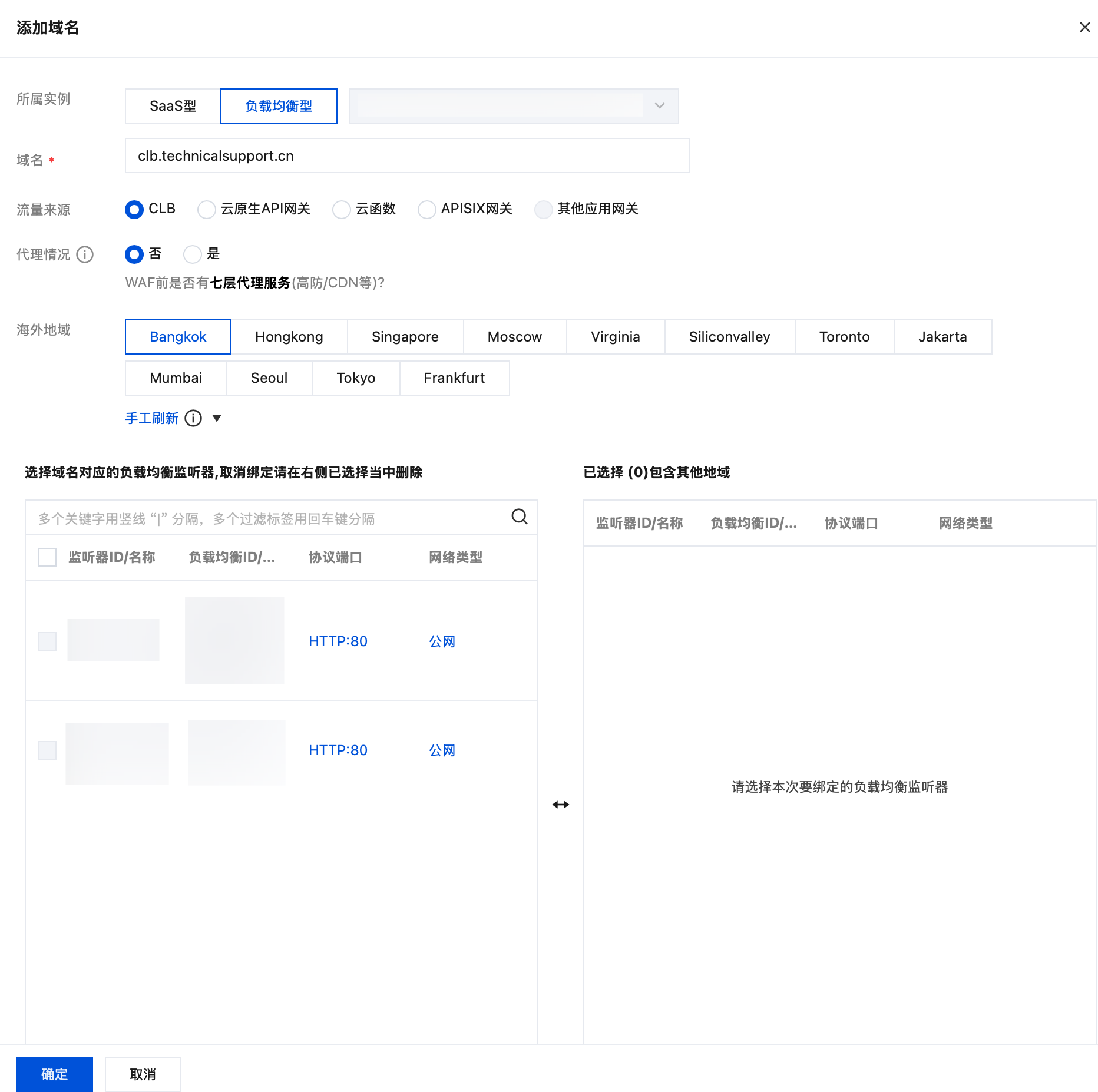Expand the 手工刷新 dropdown triangle
Image resolution: width=1098 pixels, height=1092 pixels.
[217, 418]
